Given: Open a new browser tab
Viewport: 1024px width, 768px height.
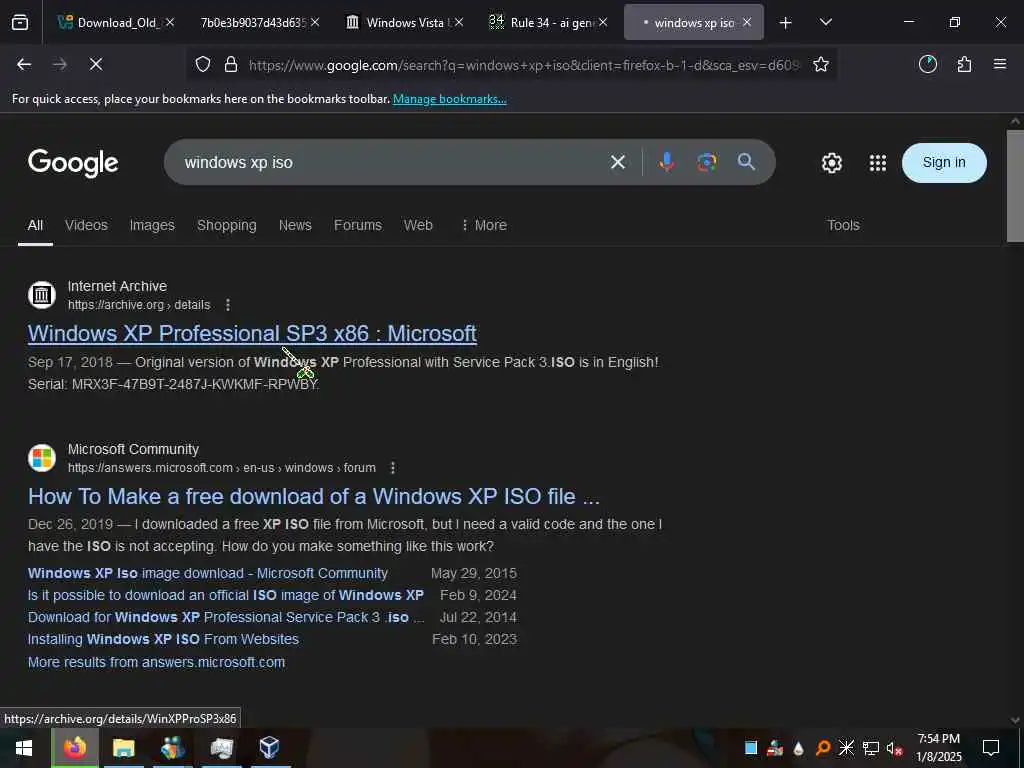Looking at the screenshot, I should (786, 23).
